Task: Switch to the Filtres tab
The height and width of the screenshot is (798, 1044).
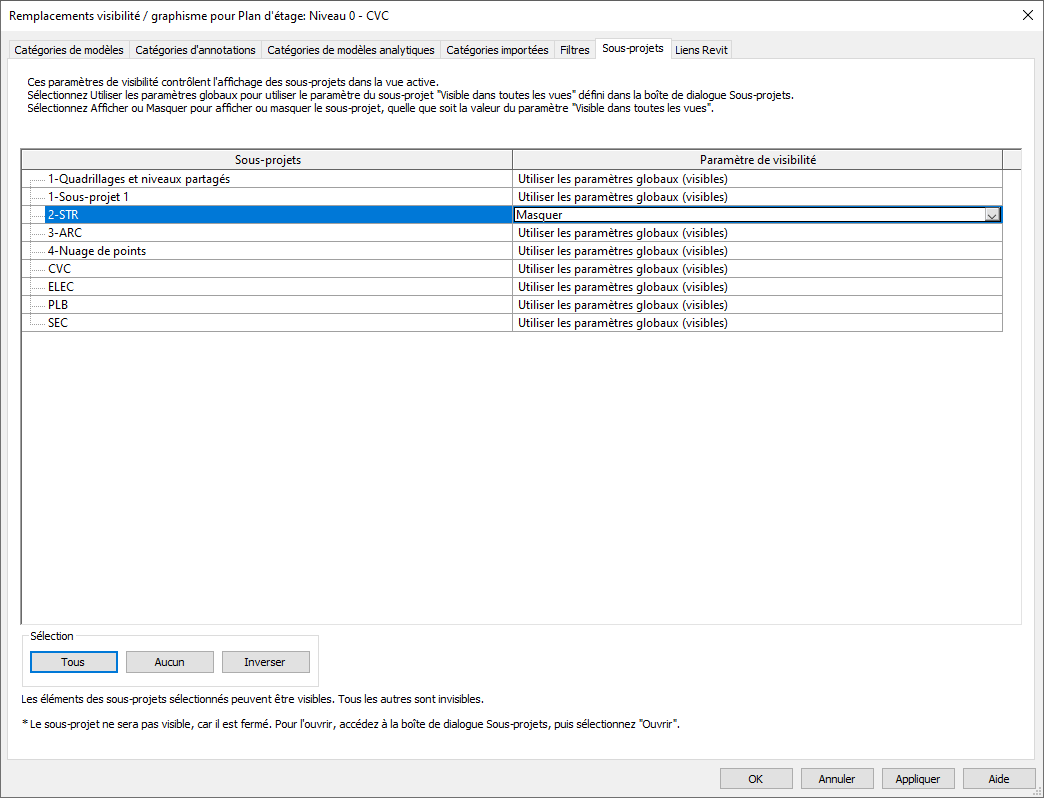Action: [x=574, y=50]
